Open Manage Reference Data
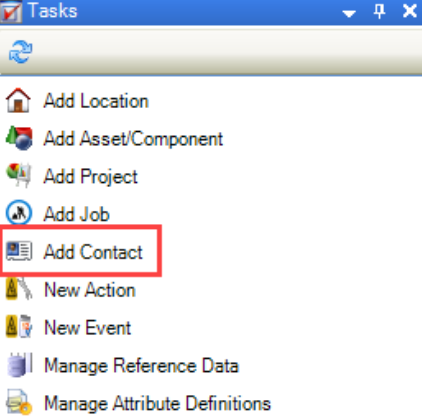 pos(142,365)
